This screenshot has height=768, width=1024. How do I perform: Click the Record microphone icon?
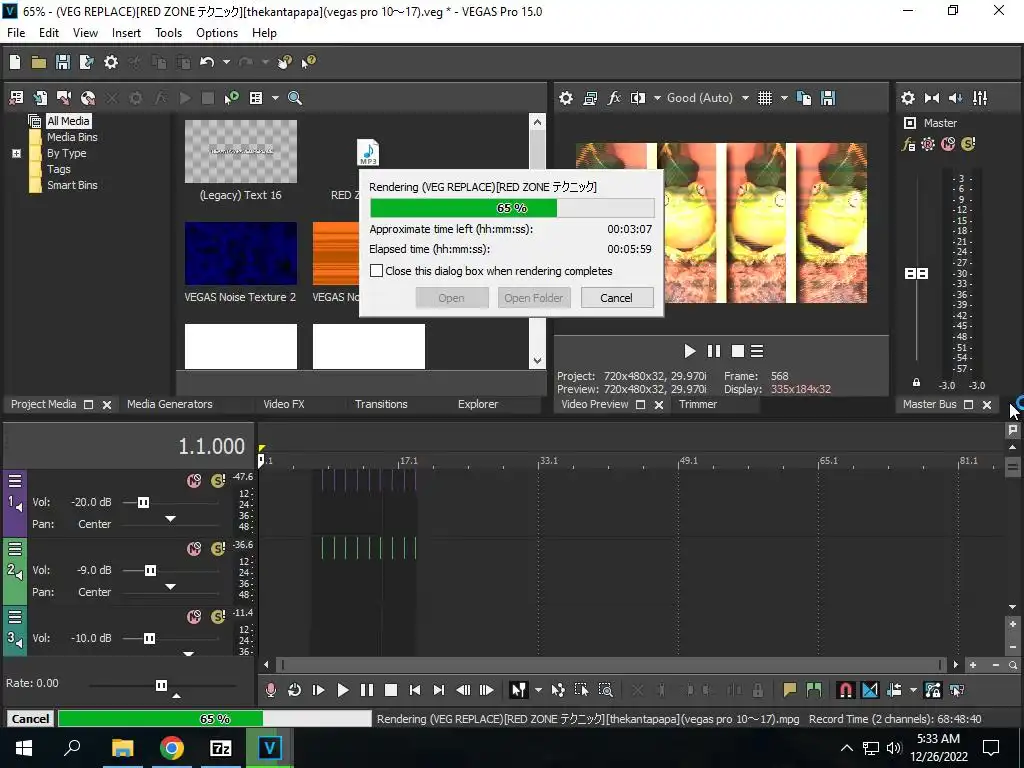270,690
